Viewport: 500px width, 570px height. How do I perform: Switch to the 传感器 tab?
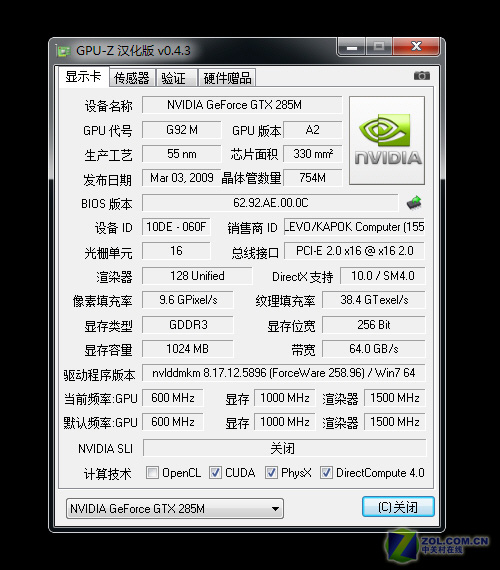coord(132,78)
